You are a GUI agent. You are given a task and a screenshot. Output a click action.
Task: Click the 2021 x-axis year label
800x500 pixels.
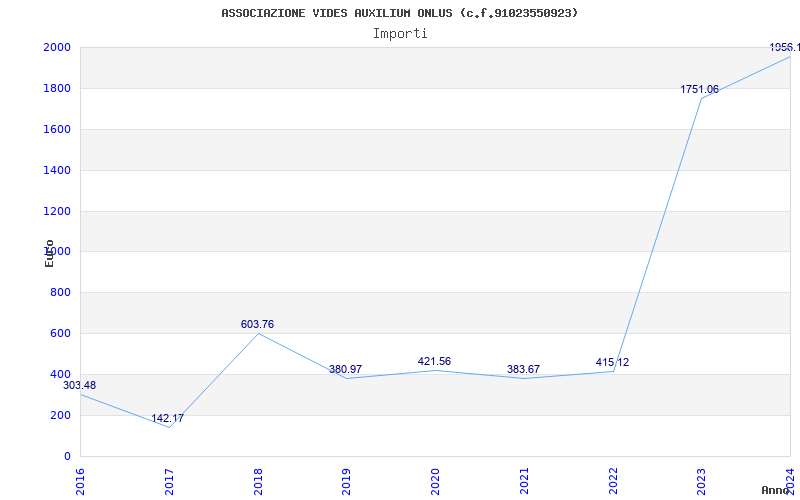pyautogui.click(x=524, y=482)
